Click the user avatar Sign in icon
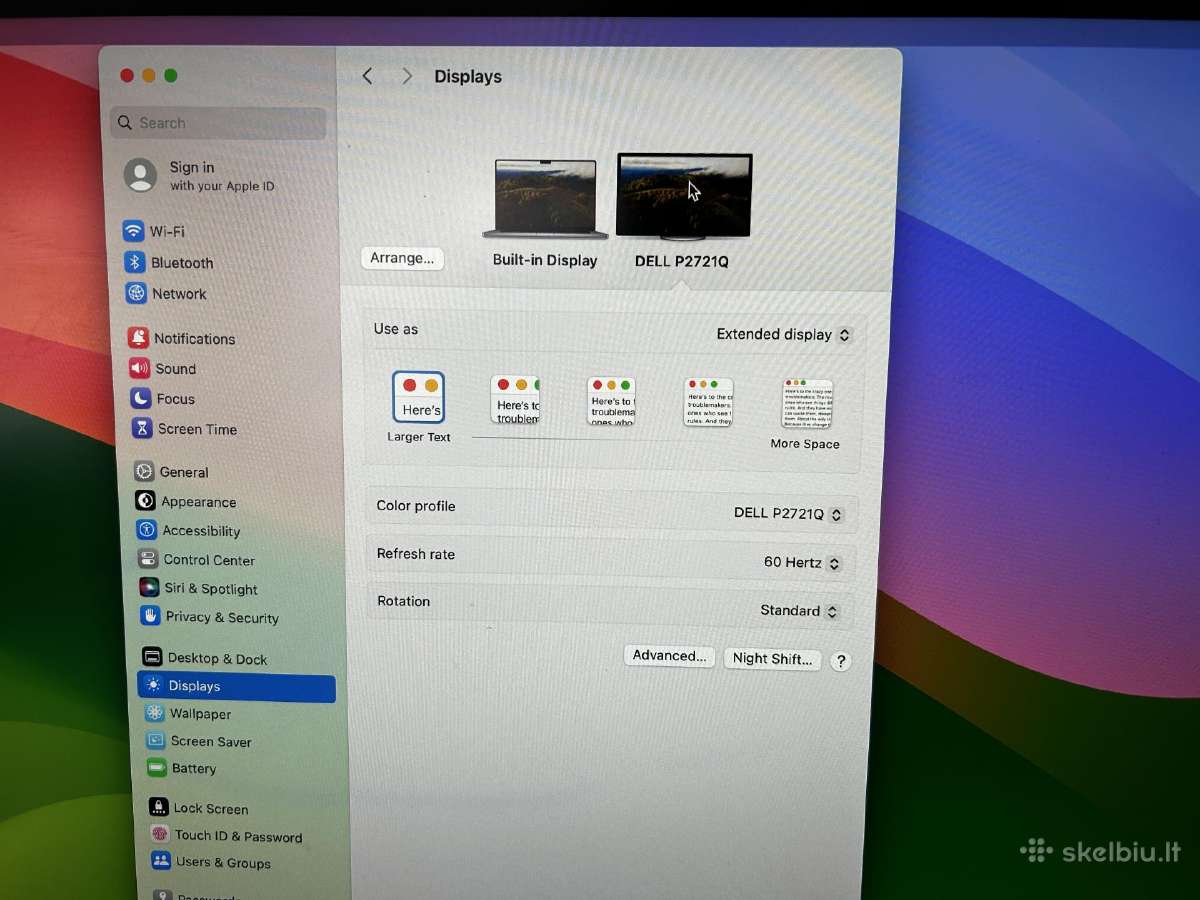This screenshot has height=900, width=1200. click(140, 175)
